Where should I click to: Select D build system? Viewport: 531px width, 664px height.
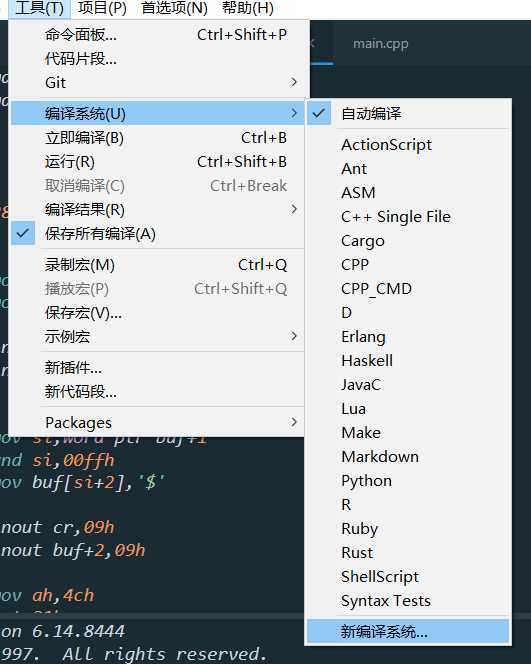[x=408, y=313]
